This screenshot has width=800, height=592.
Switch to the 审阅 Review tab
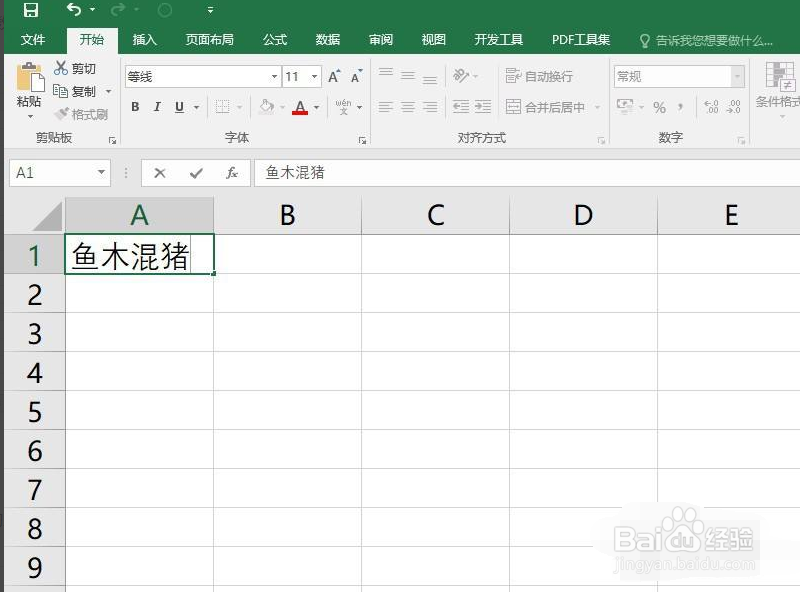click(381, 40)
